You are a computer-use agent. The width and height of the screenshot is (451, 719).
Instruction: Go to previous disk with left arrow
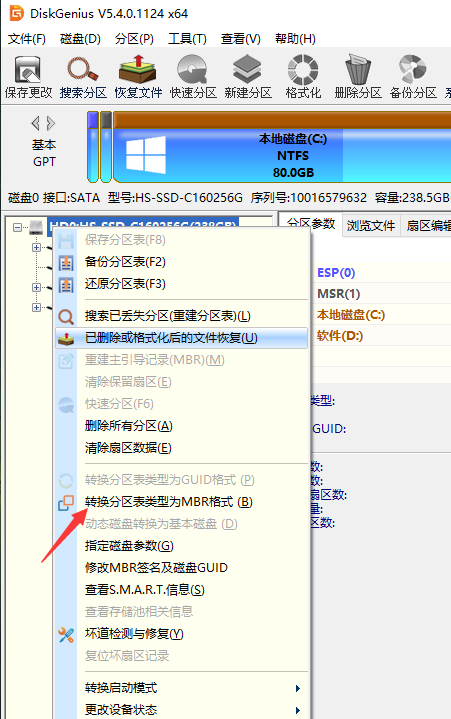point(35,123)
